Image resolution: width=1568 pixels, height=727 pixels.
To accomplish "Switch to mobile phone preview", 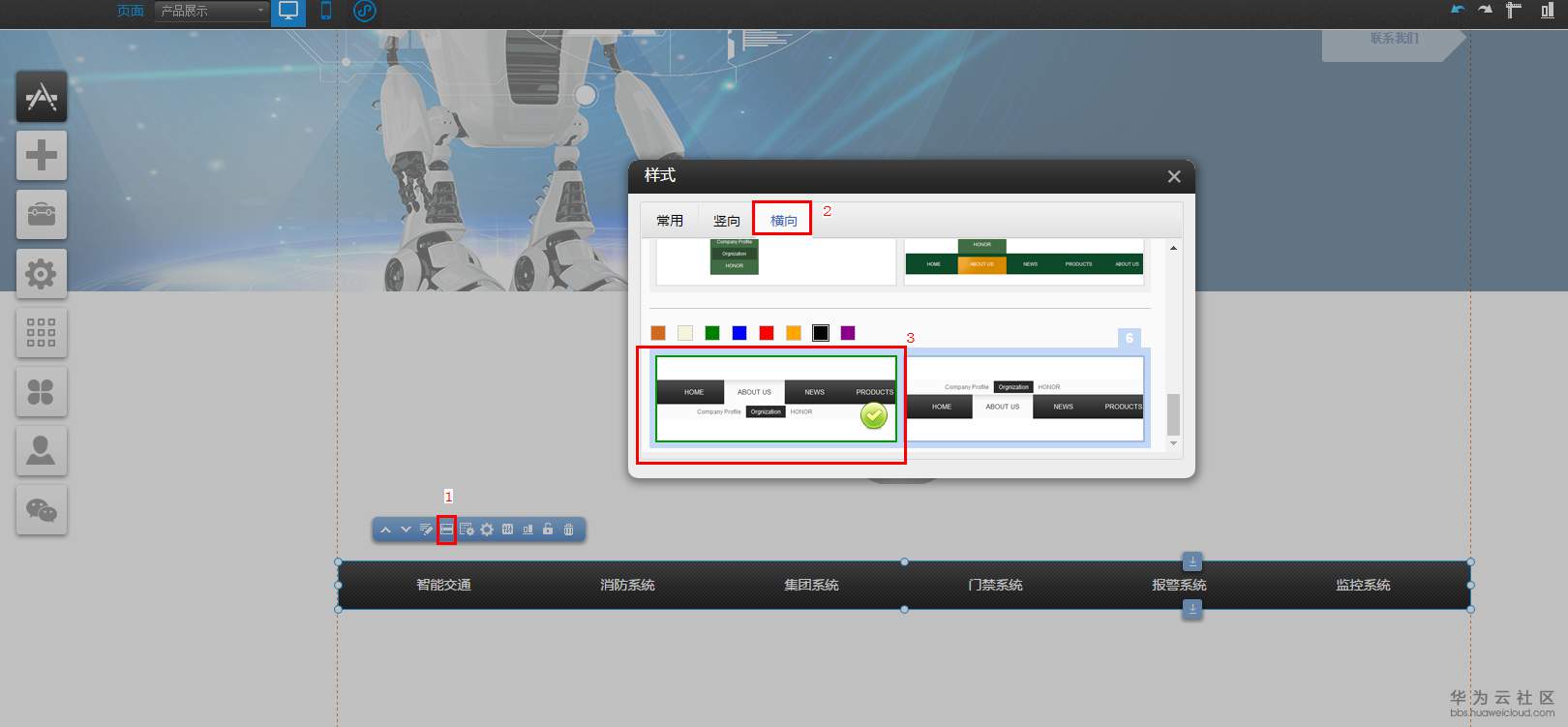I will 326,12.
